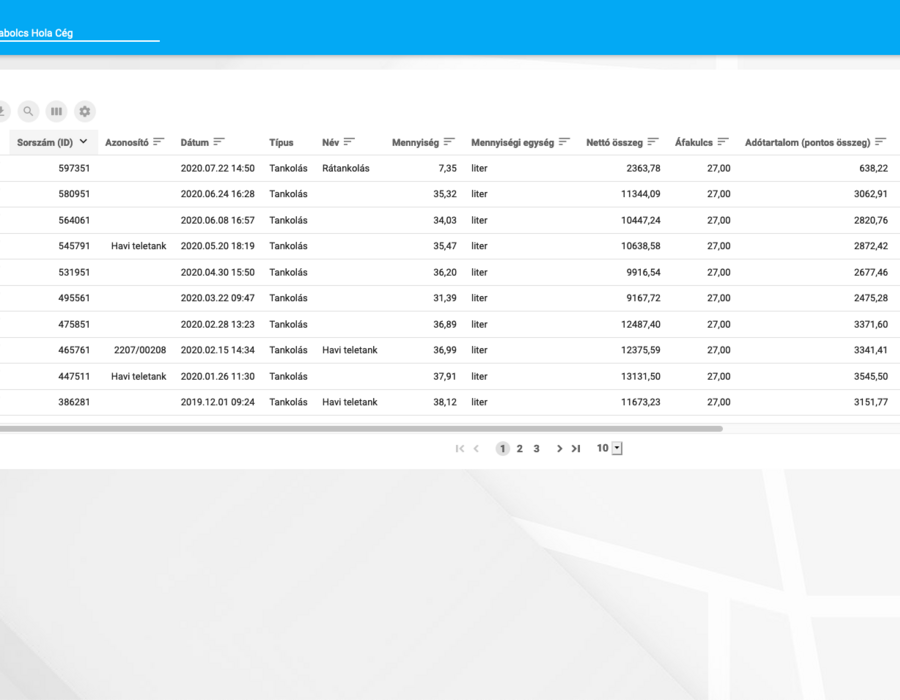
Task: Click Havi teletank identifier in row 545791
Action: 138,246
